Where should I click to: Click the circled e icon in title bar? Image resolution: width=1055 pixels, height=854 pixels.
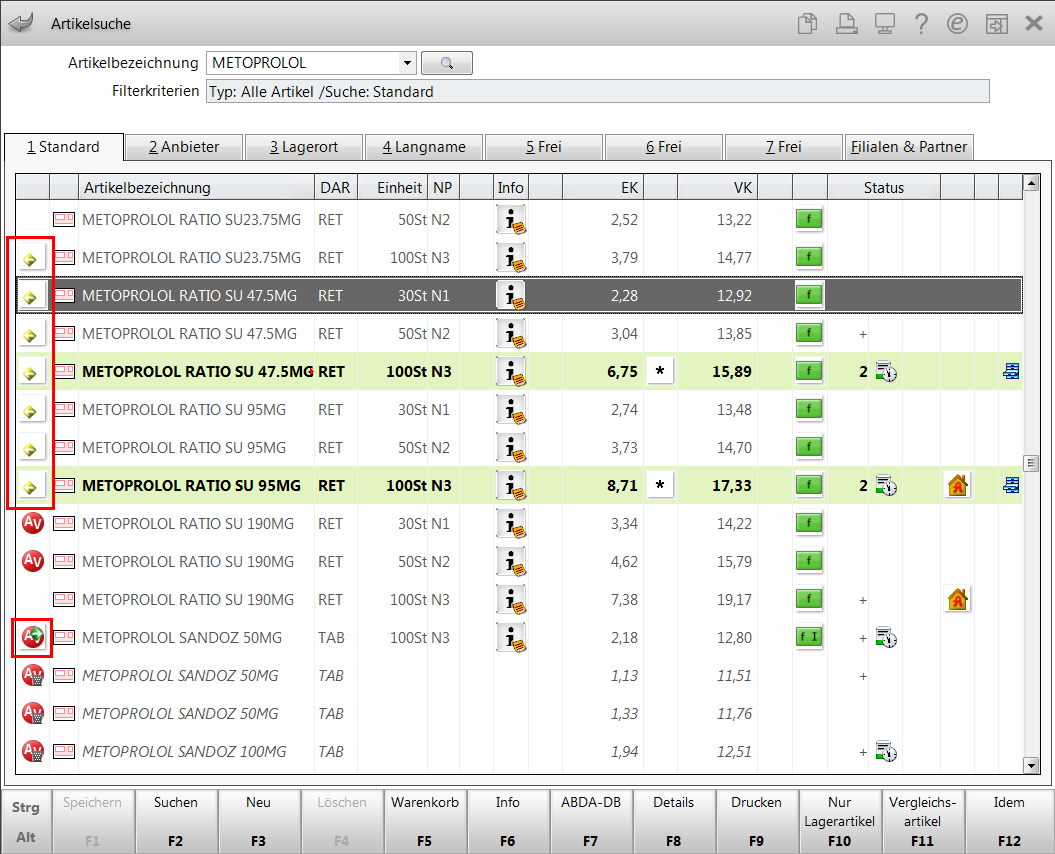coord(957,24)
